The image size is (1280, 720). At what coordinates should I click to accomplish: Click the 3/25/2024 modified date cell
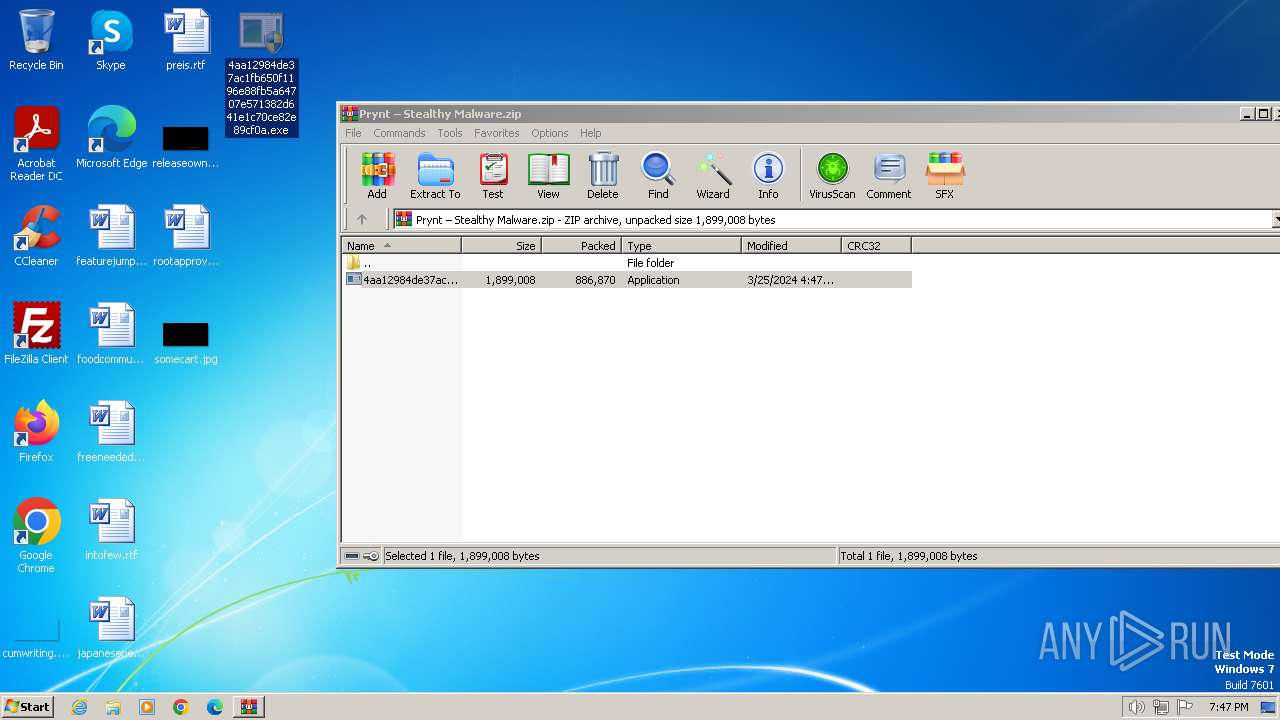coord(790,280)
